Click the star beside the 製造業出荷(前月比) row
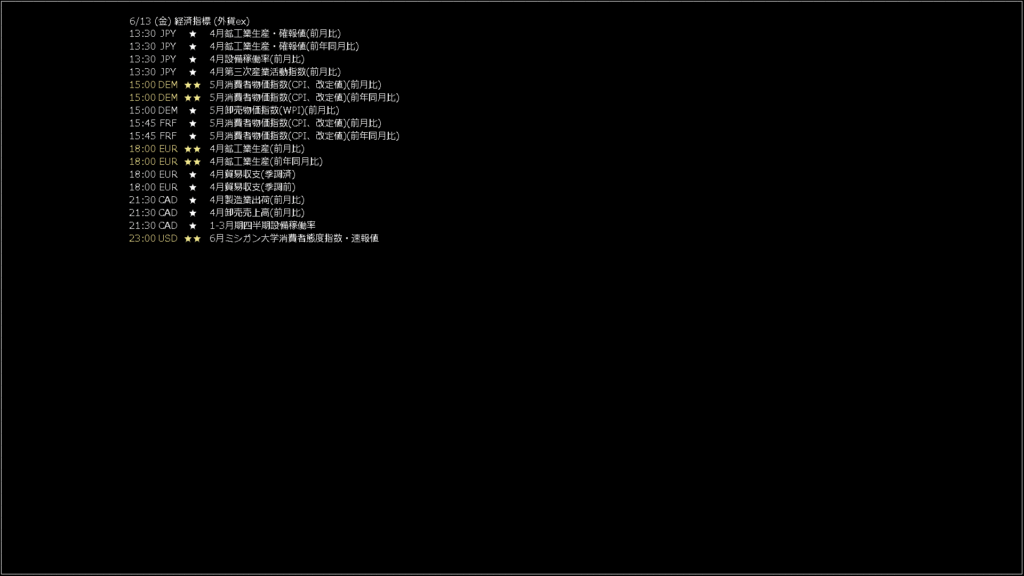This screenshot has width=1024, height=576. click(x=193, y=200)
